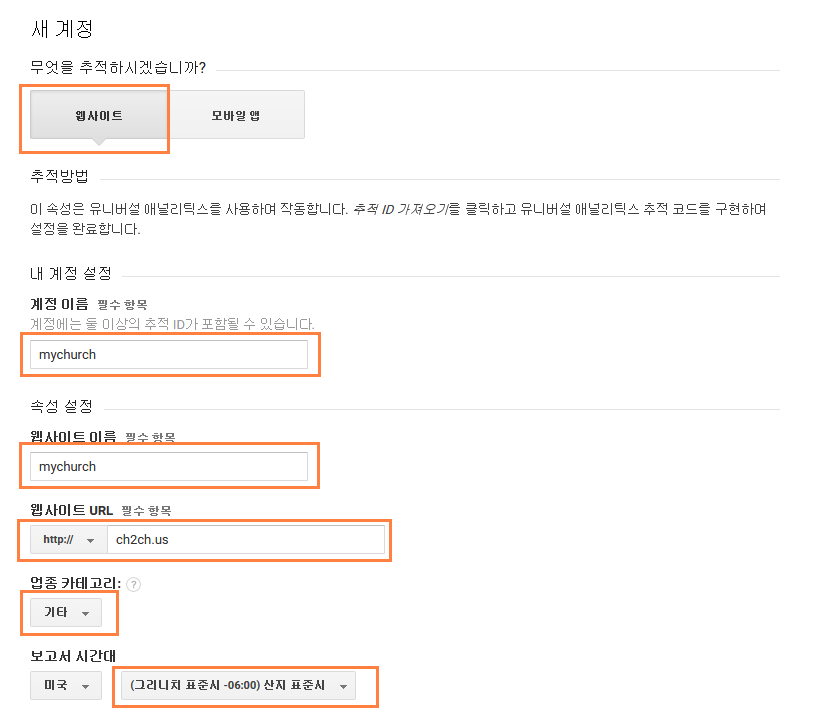Open the http:// protocol dropdown
833x719 pixels.
68,539
